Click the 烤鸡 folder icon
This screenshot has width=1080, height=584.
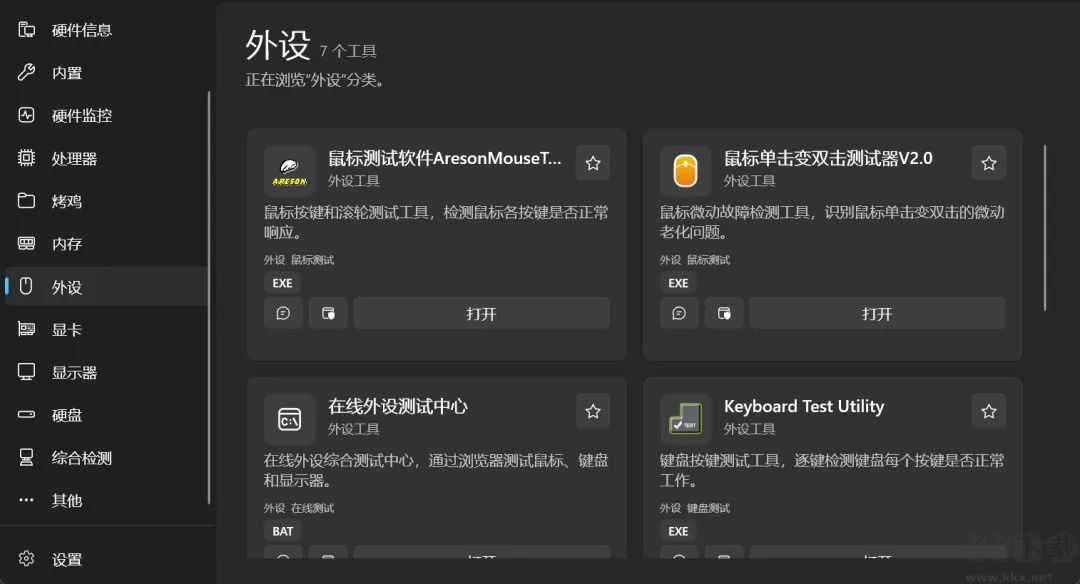coord(26,200)
